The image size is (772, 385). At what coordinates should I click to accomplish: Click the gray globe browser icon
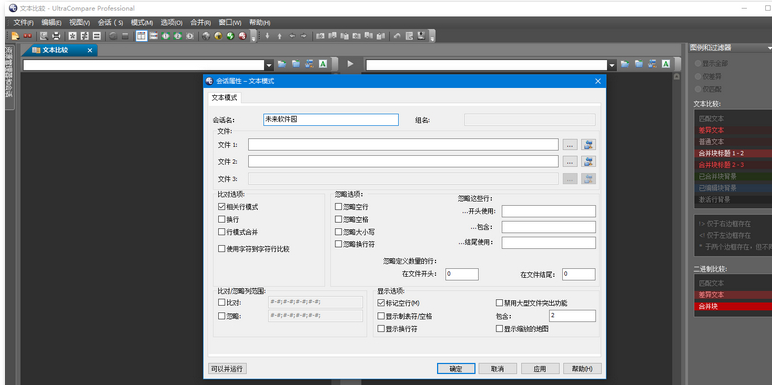[x=206, y=35]
